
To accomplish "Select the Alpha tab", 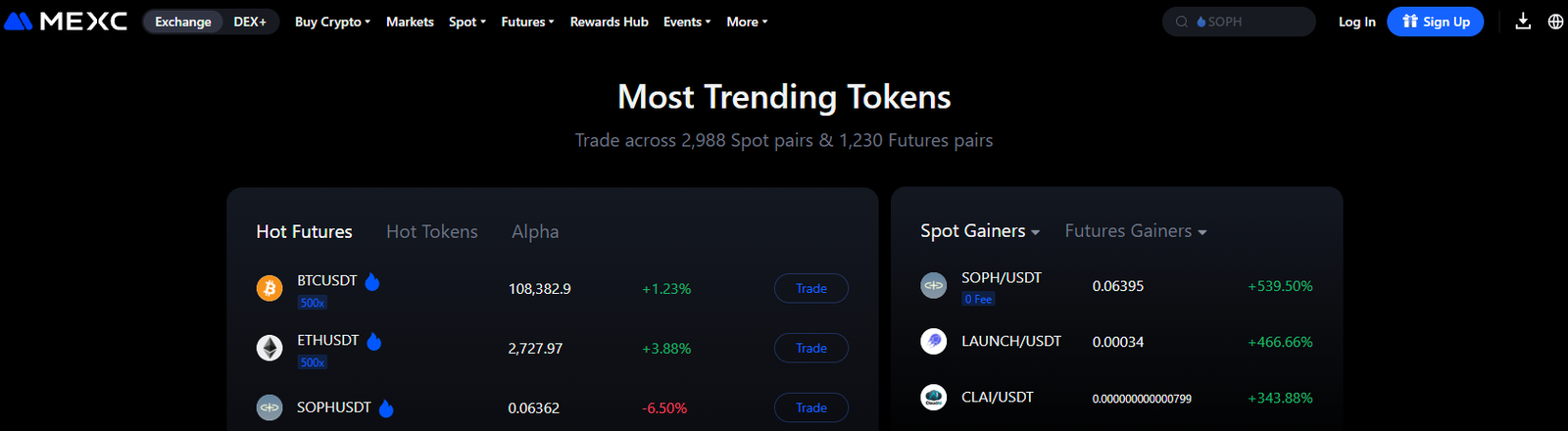I will (535, 232).
